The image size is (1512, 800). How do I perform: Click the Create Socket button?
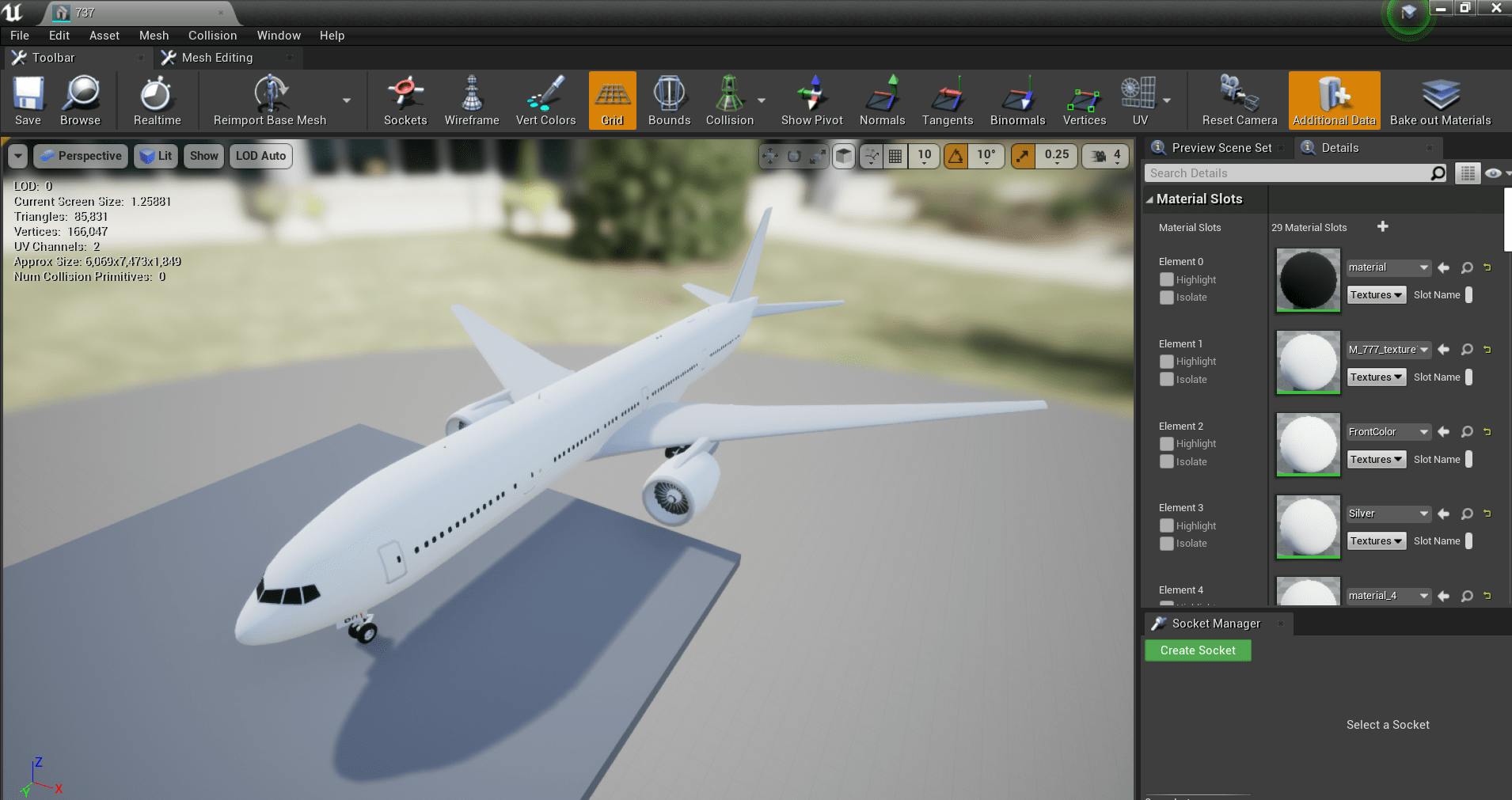coord(1197,650)
